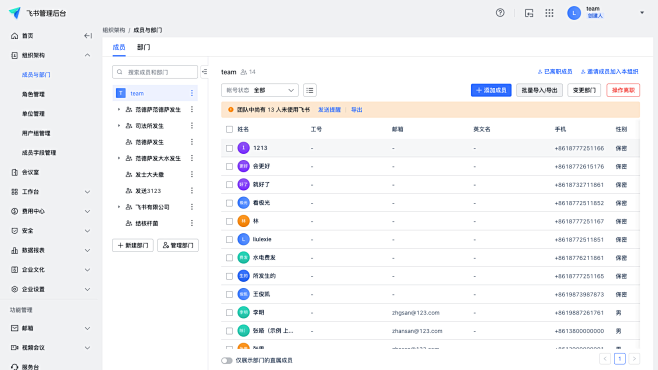Click the orange avatar for member 林
The image size is (658, 370).
coord(243,221)
